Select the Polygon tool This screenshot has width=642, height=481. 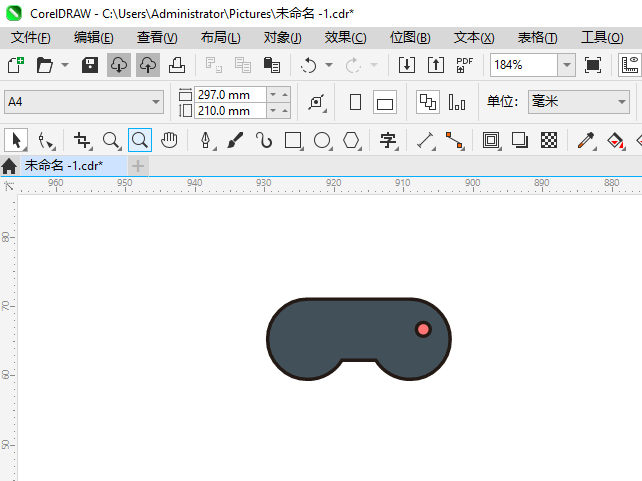pos(351,140)
